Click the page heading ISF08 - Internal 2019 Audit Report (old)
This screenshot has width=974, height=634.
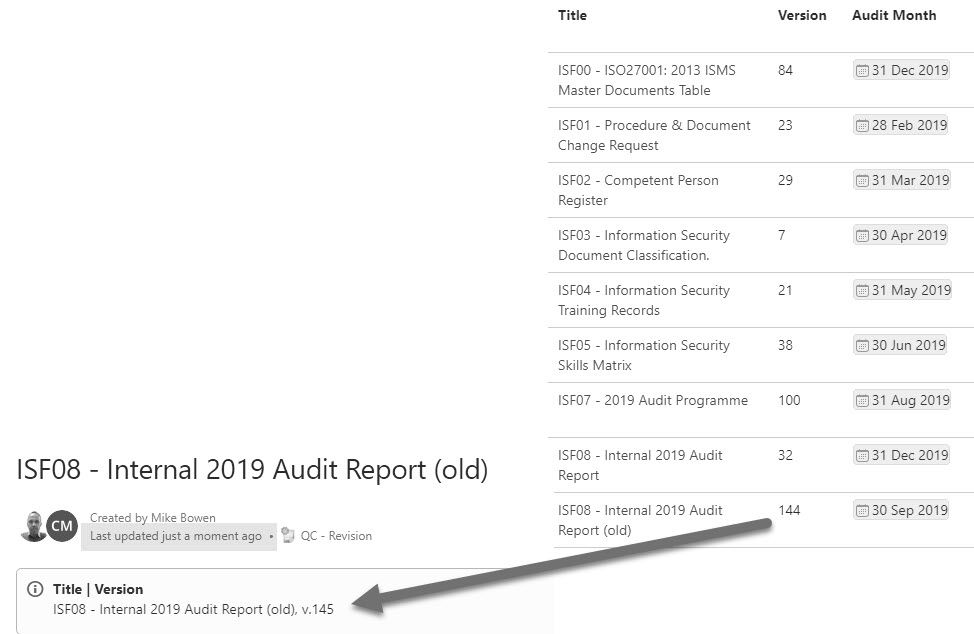point(252,470)
